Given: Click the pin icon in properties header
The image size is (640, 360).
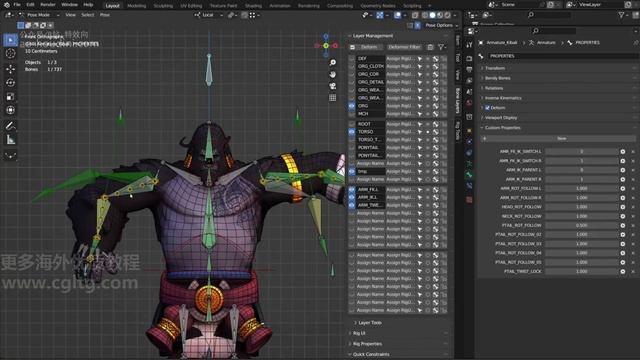Looking at the screenshot, I should click(636, 42).
